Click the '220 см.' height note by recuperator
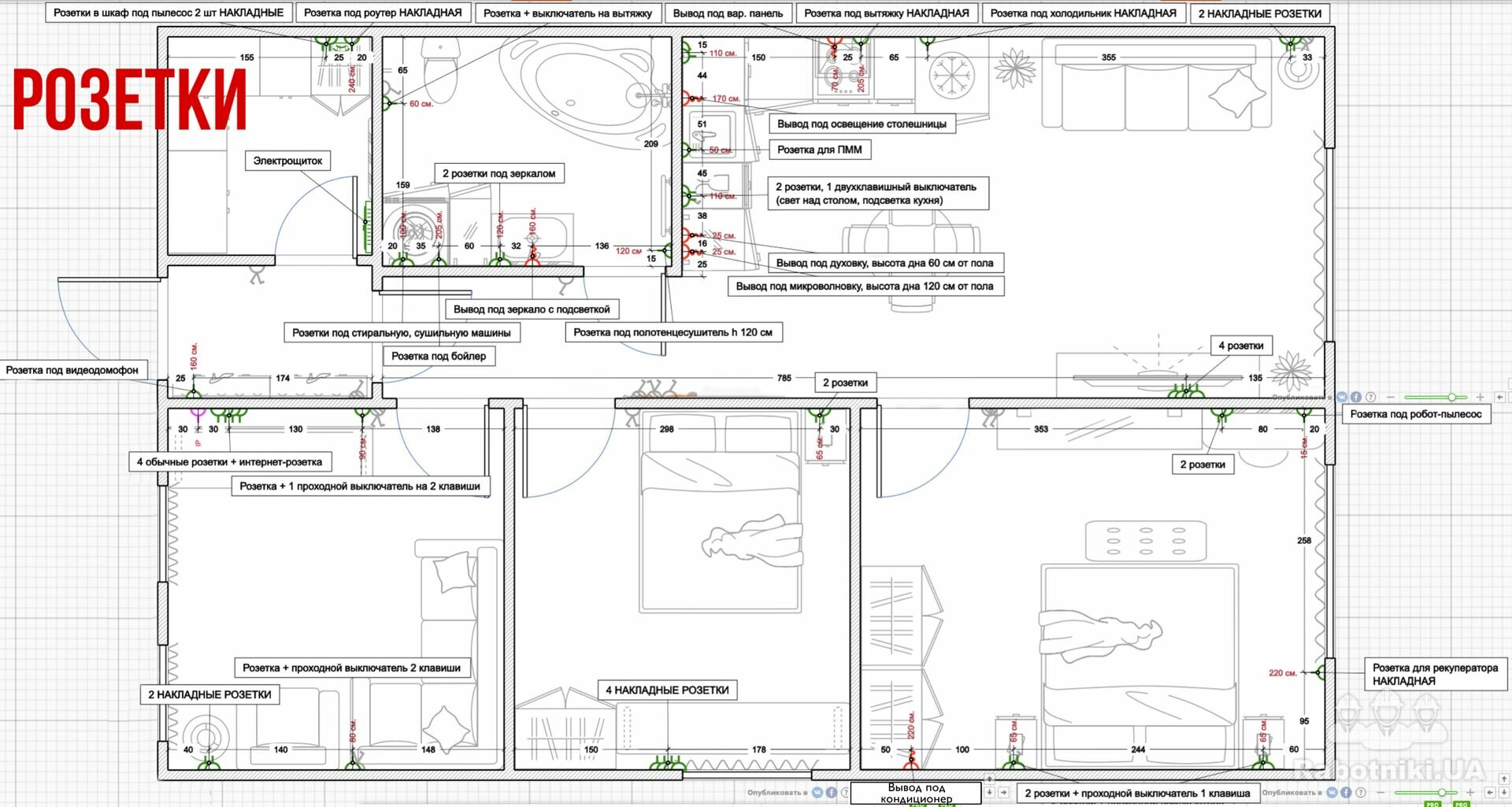Viewport: 1512px width, 807px height. pyautogui.click(x=1283, y=673)
